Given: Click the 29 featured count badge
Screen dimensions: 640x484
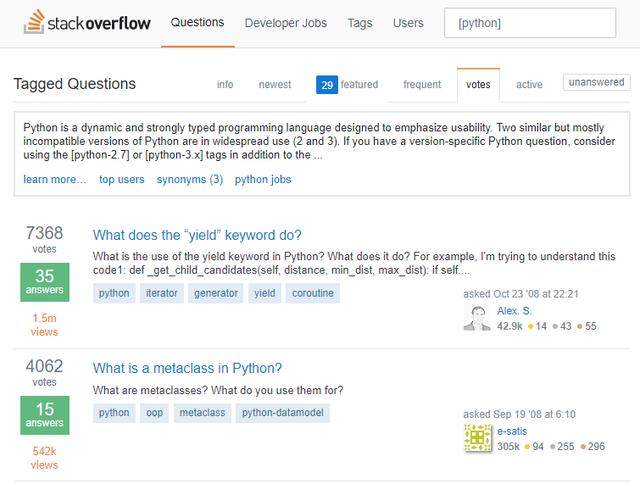Looking at the screenshot, I should [x=327, y=85].
